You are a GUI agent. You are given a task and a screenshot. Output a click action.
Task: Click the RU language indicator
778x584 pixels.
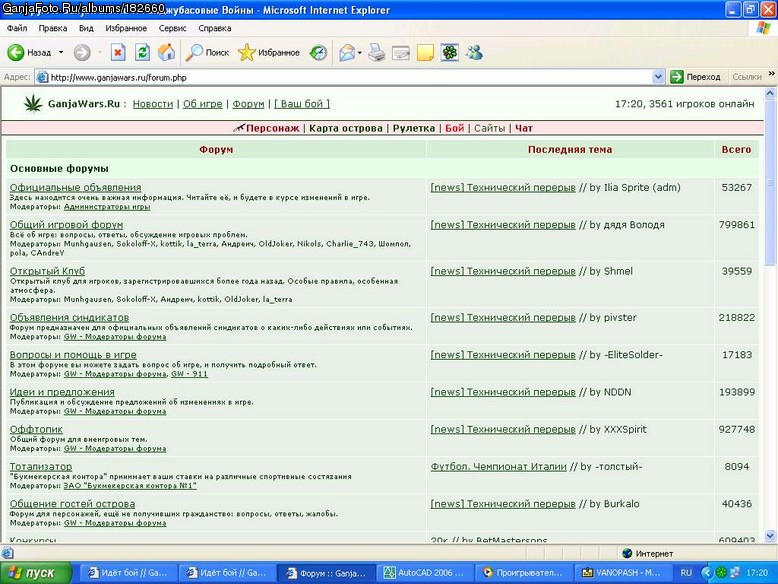[x=686, y=573]
